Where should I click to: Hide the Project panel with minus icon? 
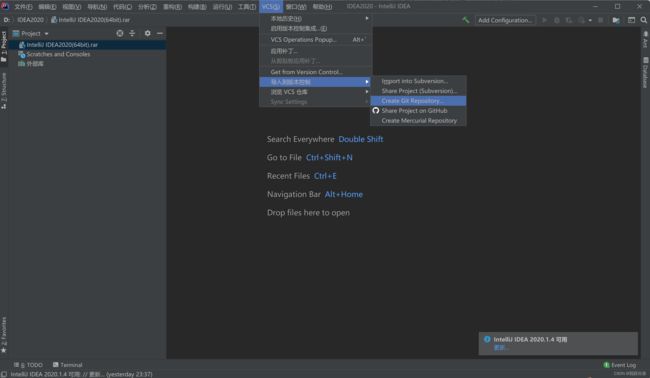click(x=160, y=33)
